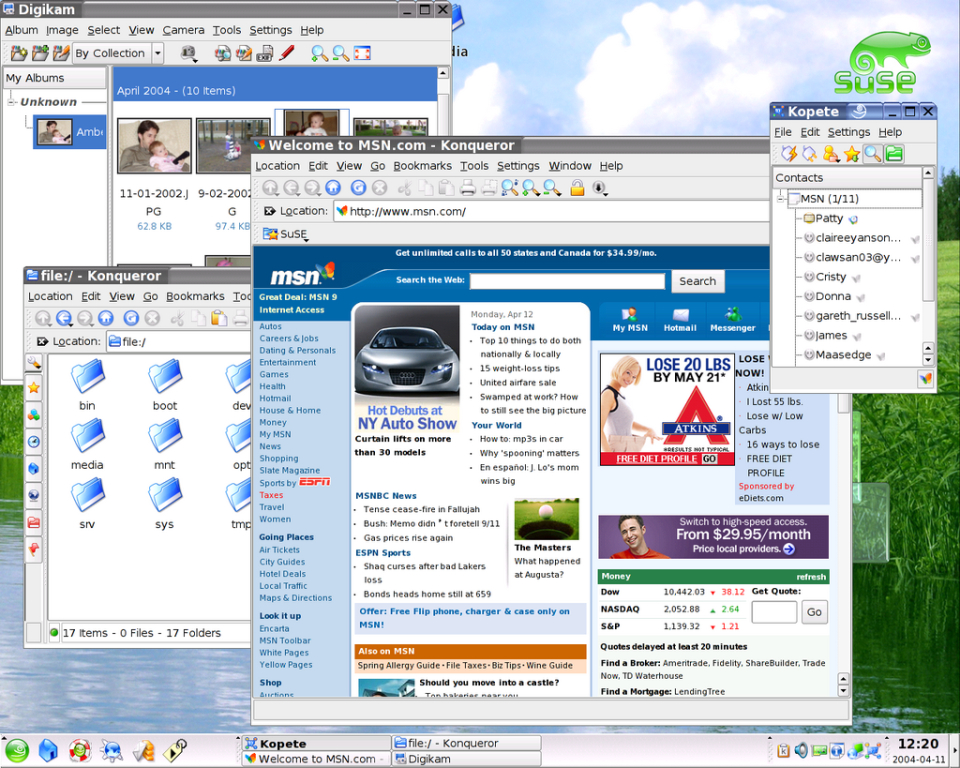This screenshot has height=768, width=960.
Task: Click the lightning connect icon in Kopete toolbar
Action: tap(789, 154)
